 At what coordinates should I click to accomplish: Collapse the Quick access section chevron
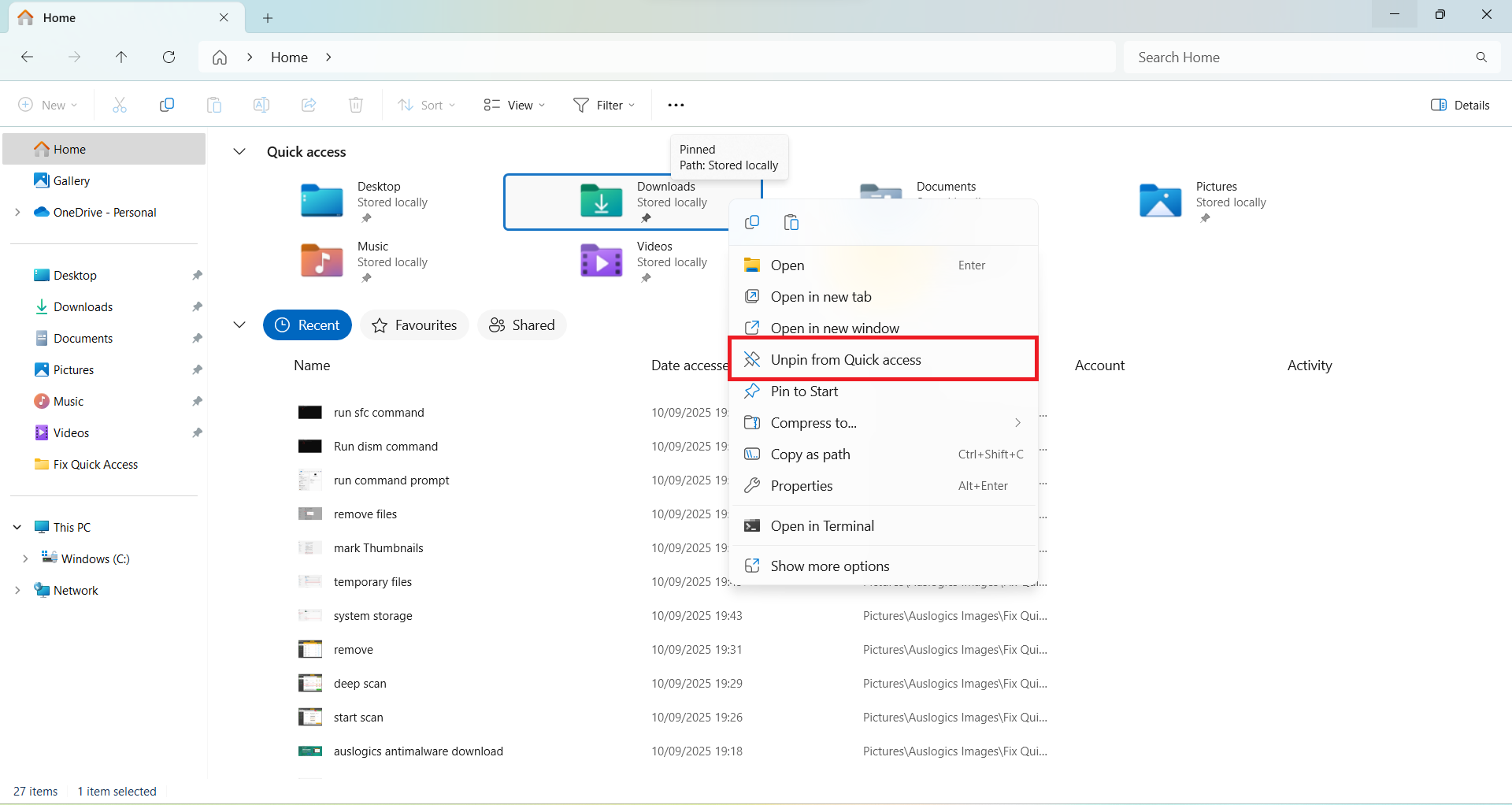pyautogui.click(x=239, y=151)
